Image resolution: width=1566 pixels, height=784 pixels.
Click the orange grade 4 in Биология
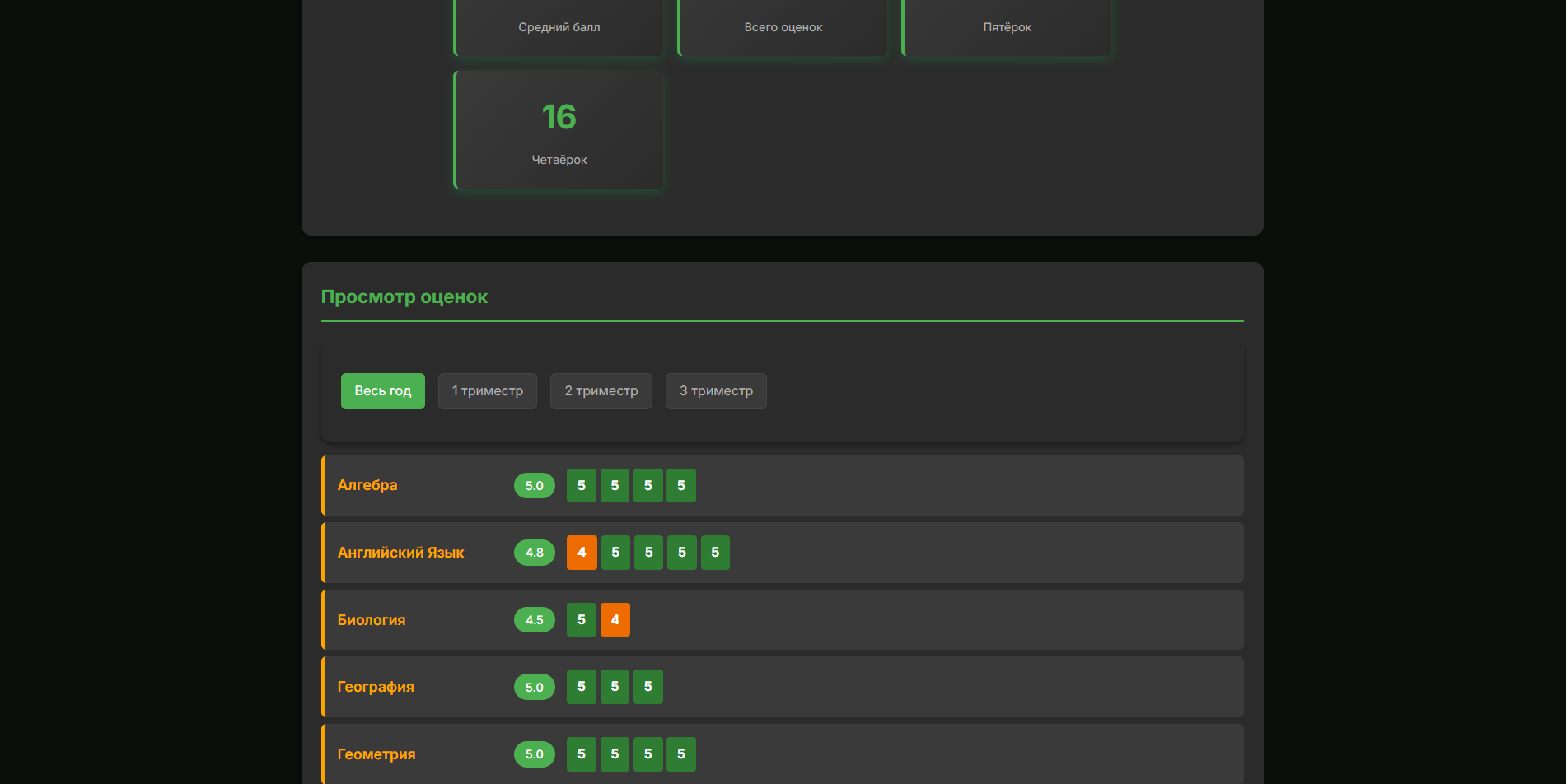(615, 620)
